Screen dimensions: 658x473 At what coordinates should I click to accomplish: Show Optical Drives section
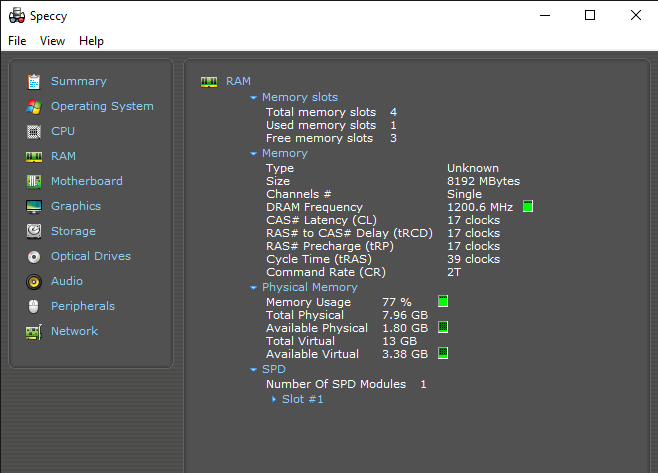click(91, 256)
